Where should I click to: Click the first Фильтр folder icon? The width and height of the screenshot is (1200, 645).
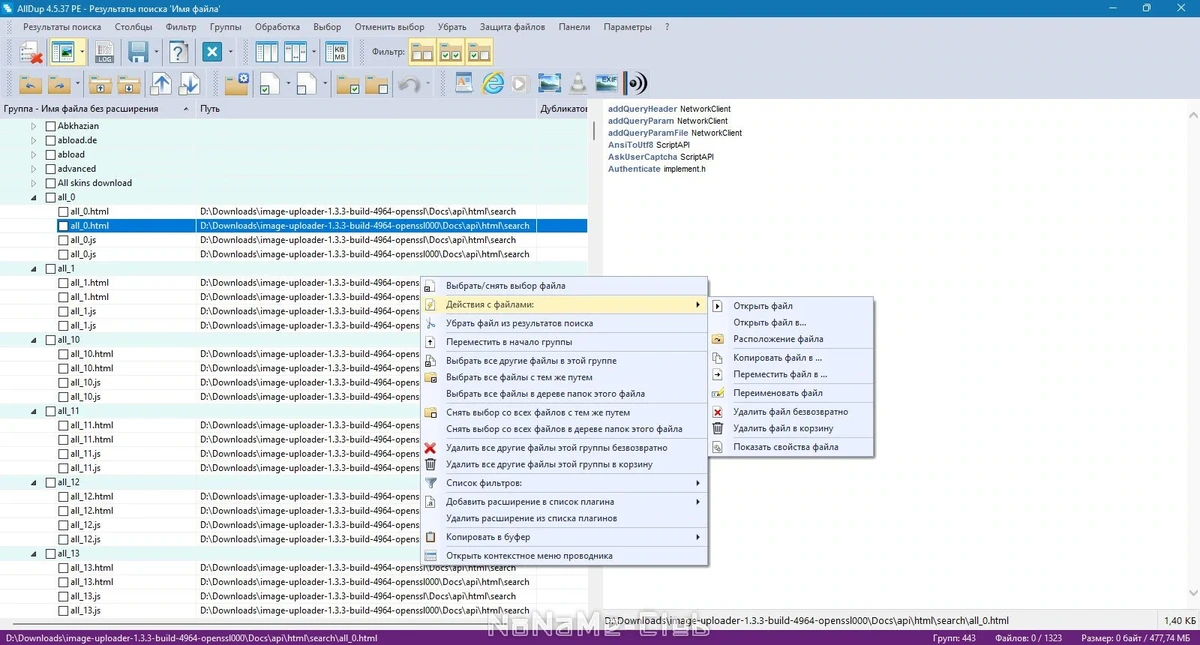tap(422, 52)
